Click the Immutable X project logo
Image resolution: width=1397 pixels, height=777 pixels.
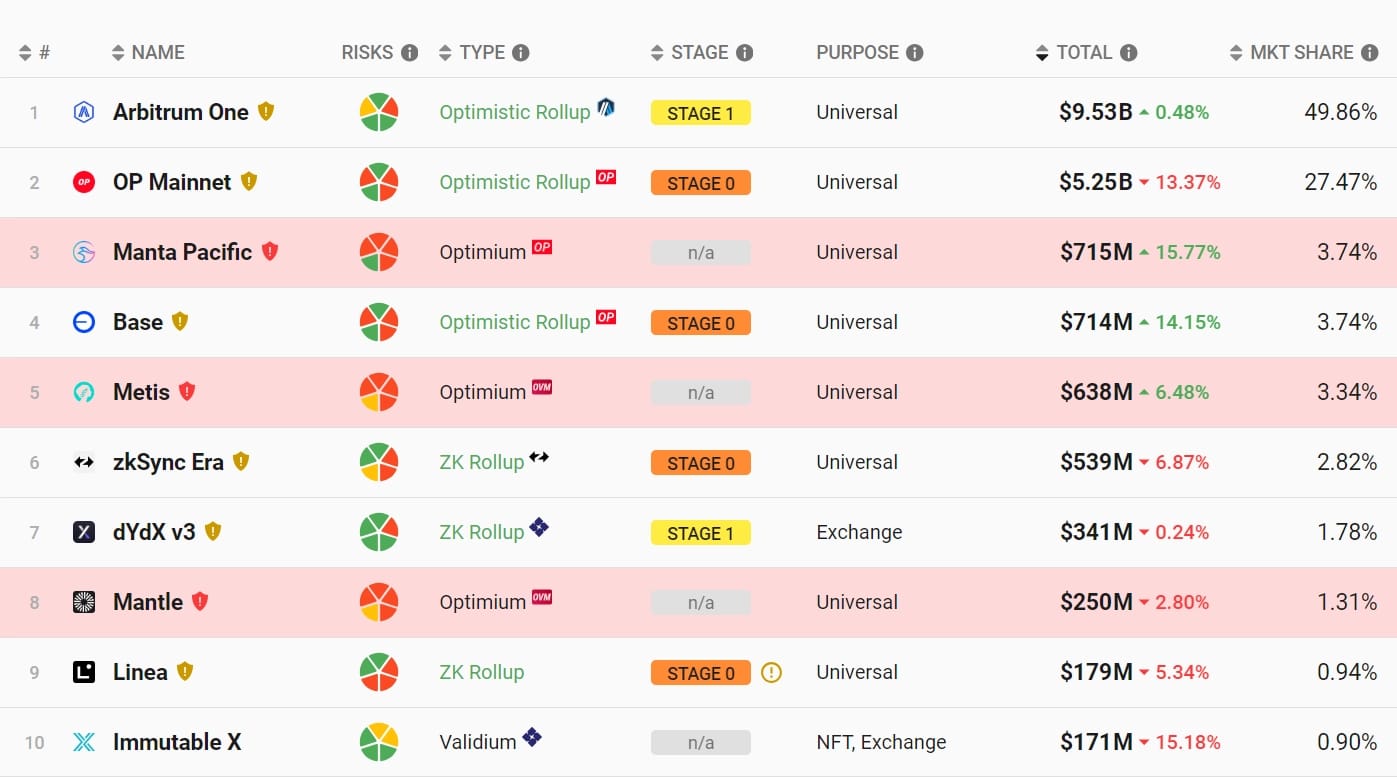coord(84,742)
